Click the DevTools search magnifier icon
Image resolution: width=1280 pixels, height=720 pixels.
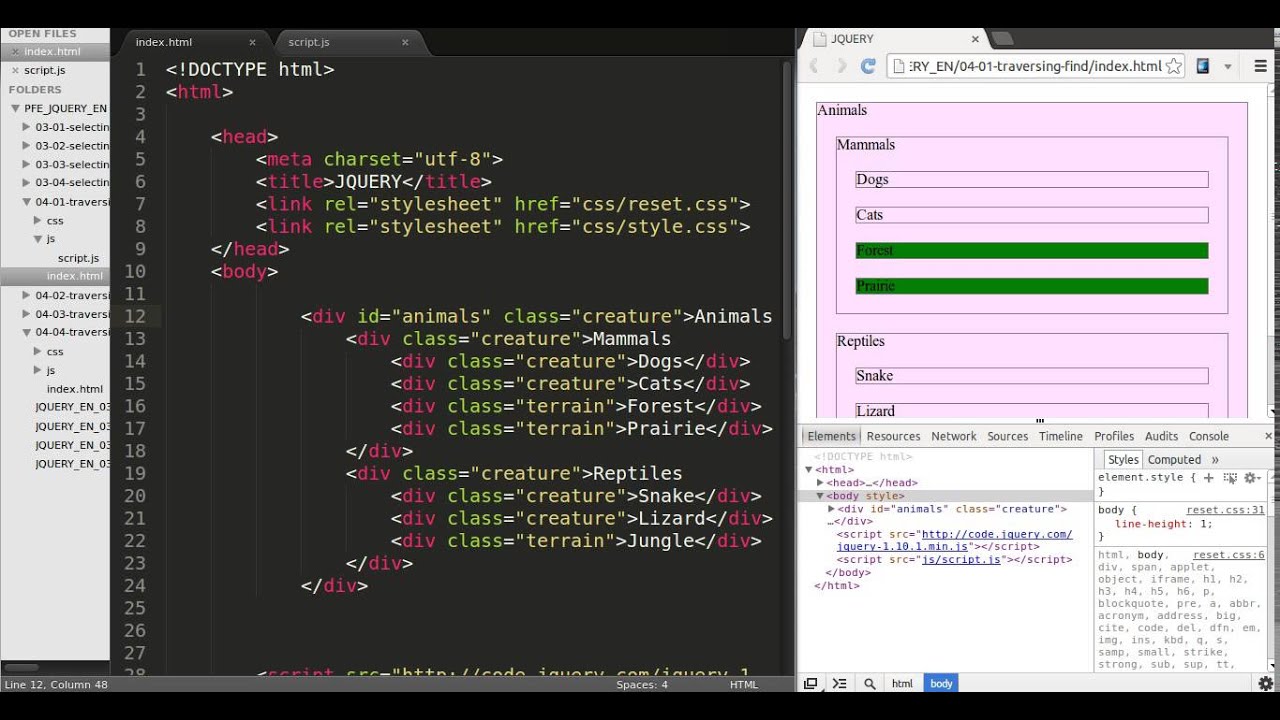coord(870,683)
